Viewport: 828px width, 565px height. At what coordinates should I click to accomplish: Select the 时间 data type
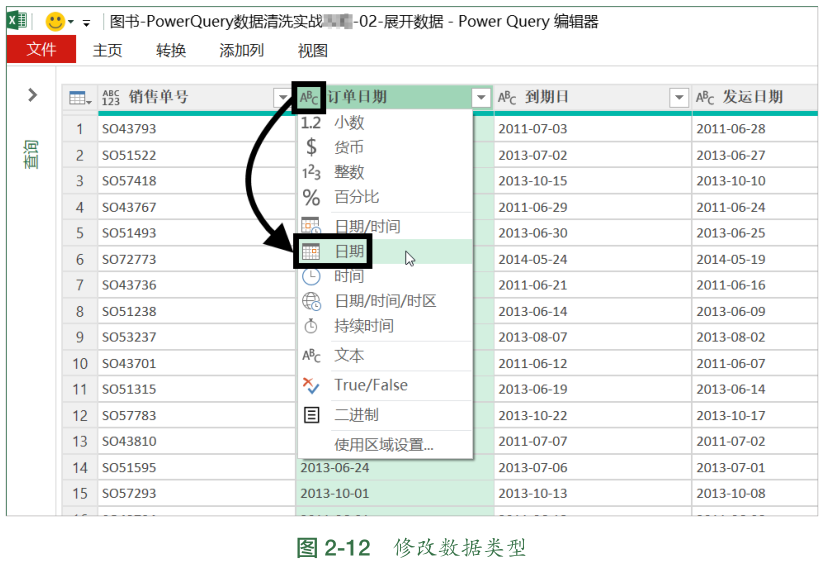385,276
